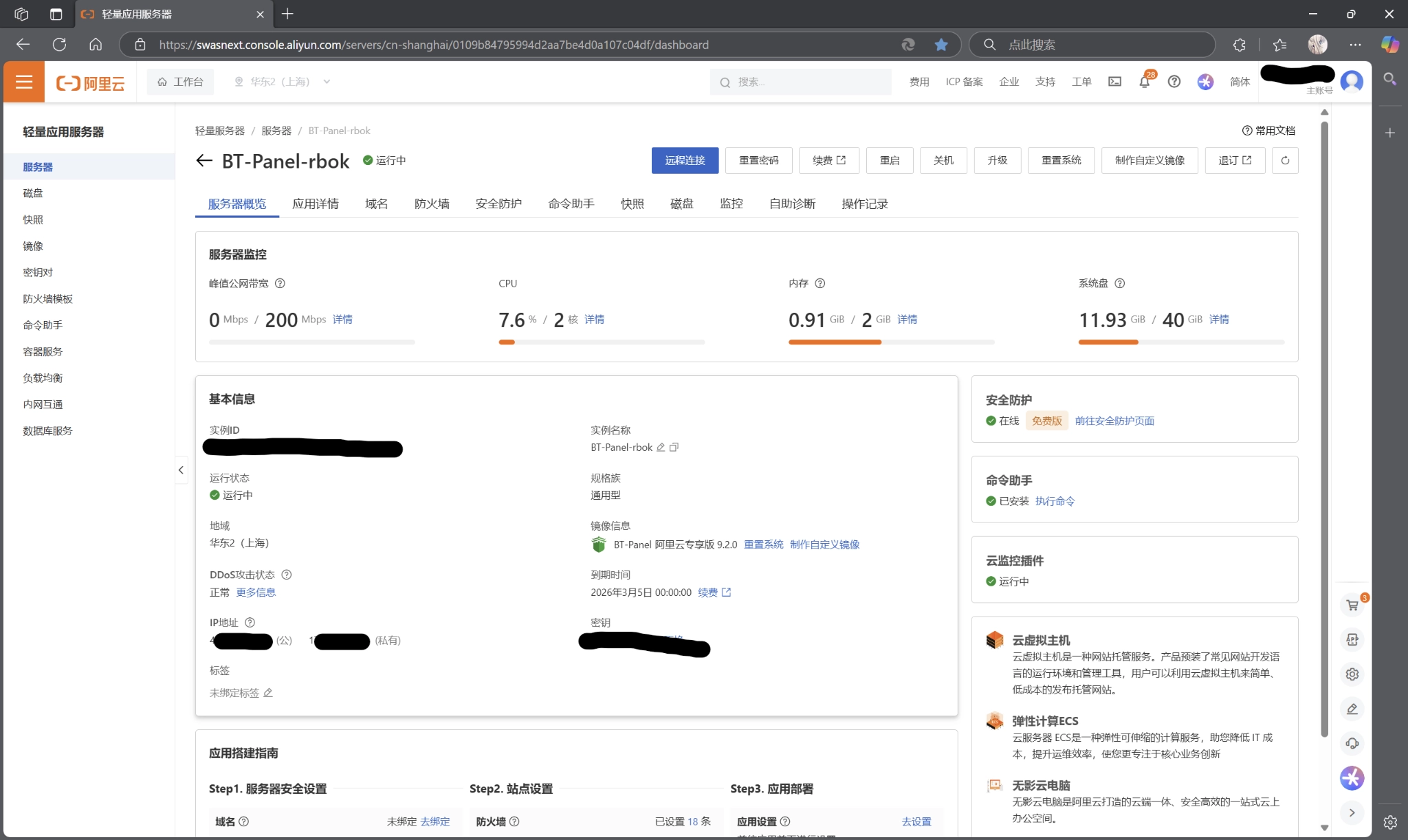Click the notification bell icon
The width and height of the screenshot is (1408, 840).
(1144, 82)
